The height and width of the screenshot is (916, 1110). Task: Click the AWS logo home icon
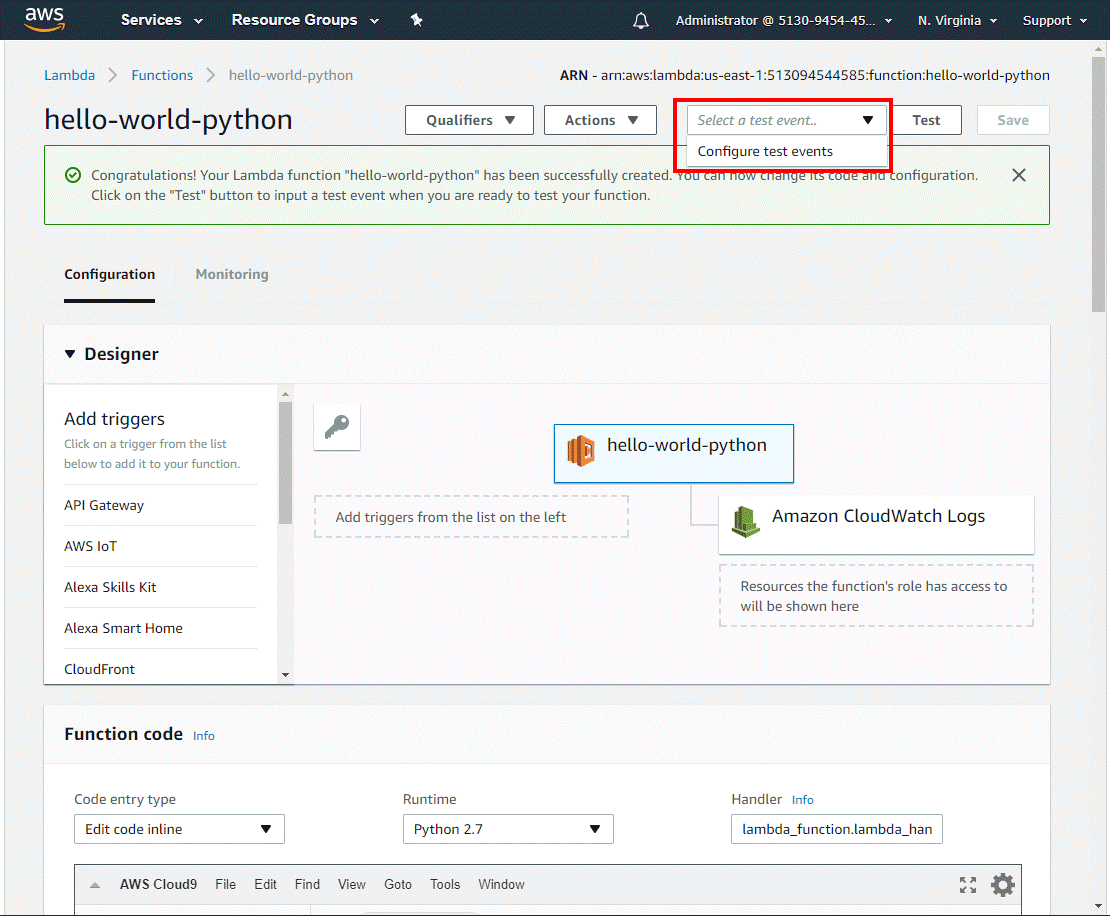point(45,19)
